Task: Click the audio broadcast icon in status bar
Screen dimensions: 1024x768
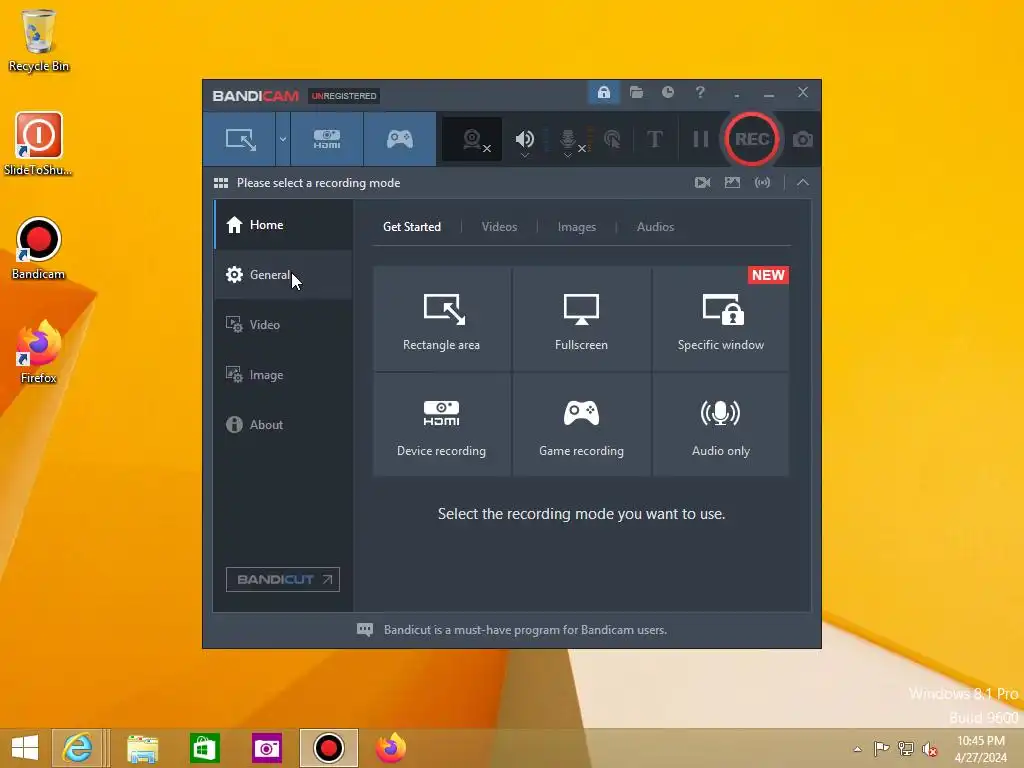Action: (x=762, y=183)
